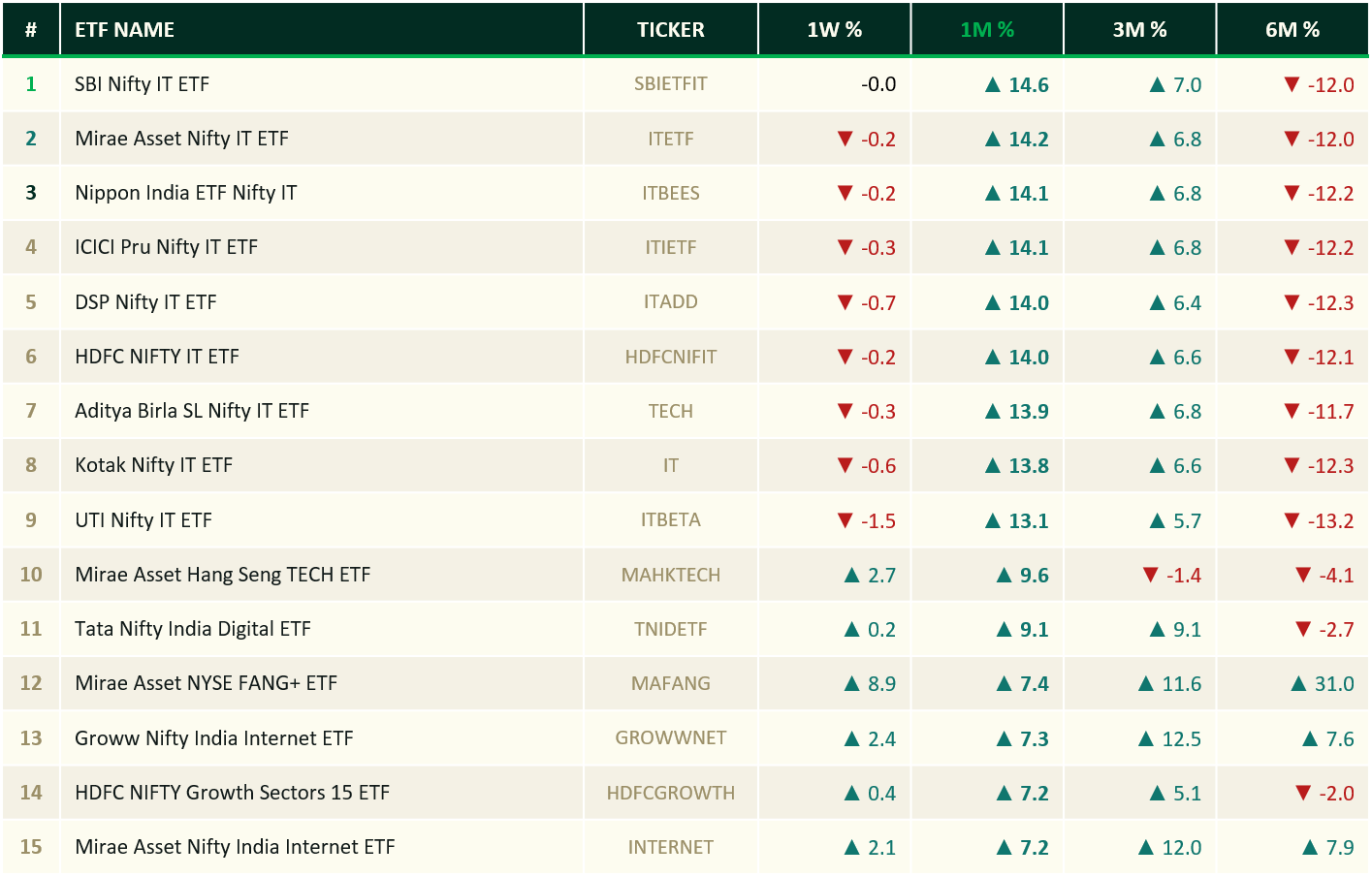Viewport: 1372px width, 877px height.
Task: Select the ITADD ticker
Action: point(671,302)
